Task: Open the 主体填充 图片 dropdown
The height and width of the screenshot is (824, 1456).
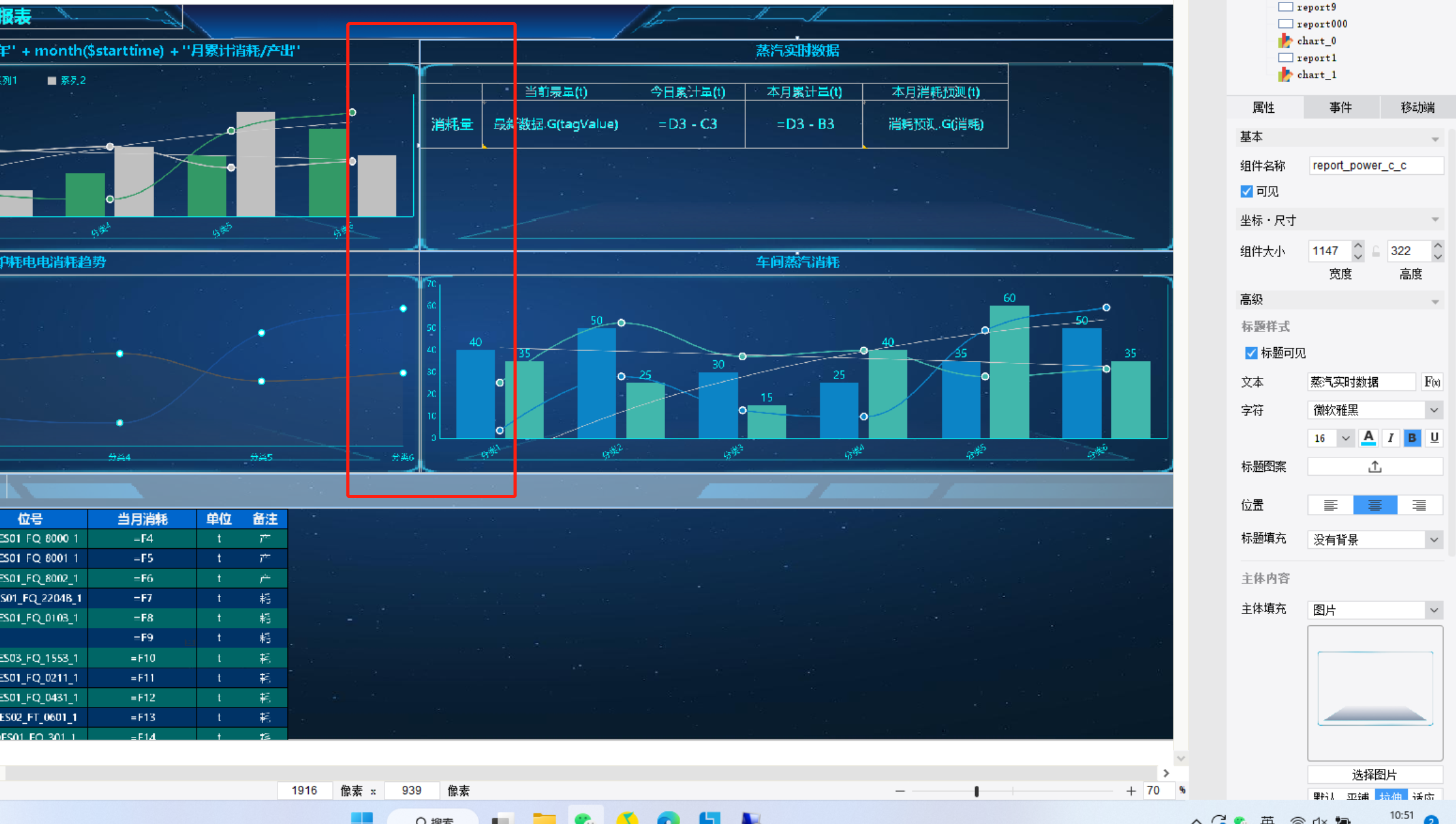Action: tap(1375, 610)
